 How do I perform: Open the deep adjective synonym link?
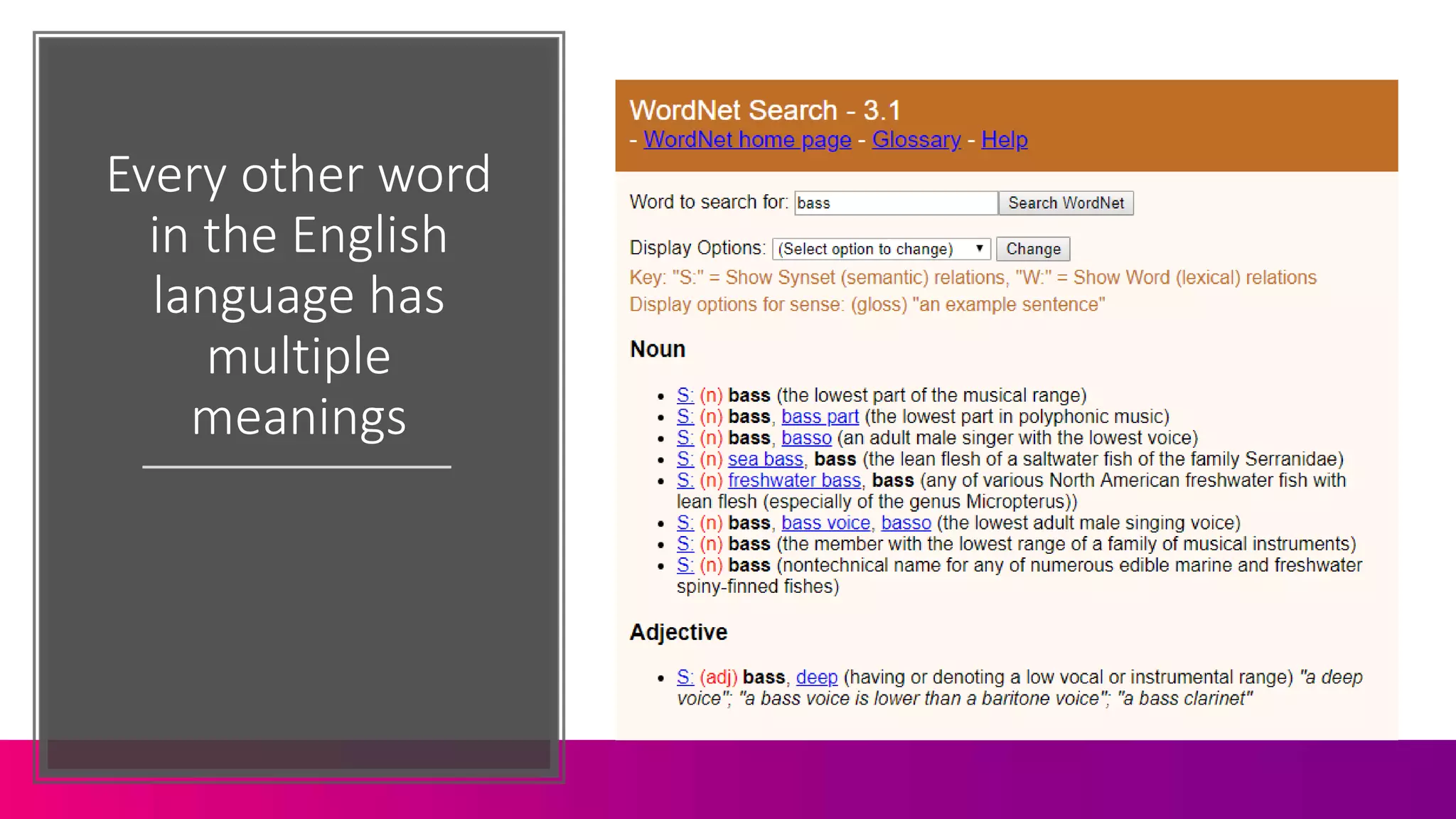(816, 678)
